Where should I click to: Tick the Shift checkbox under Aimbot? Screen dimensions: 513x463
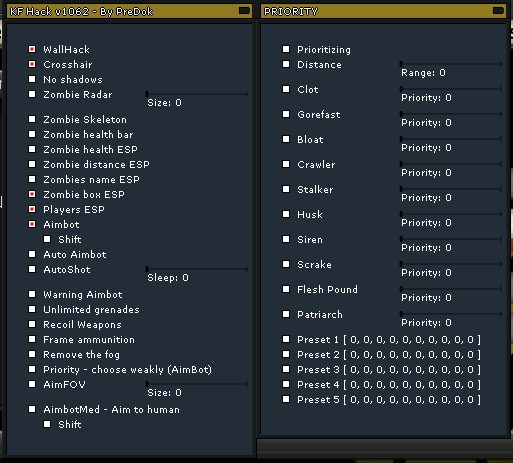pos(47,239)
